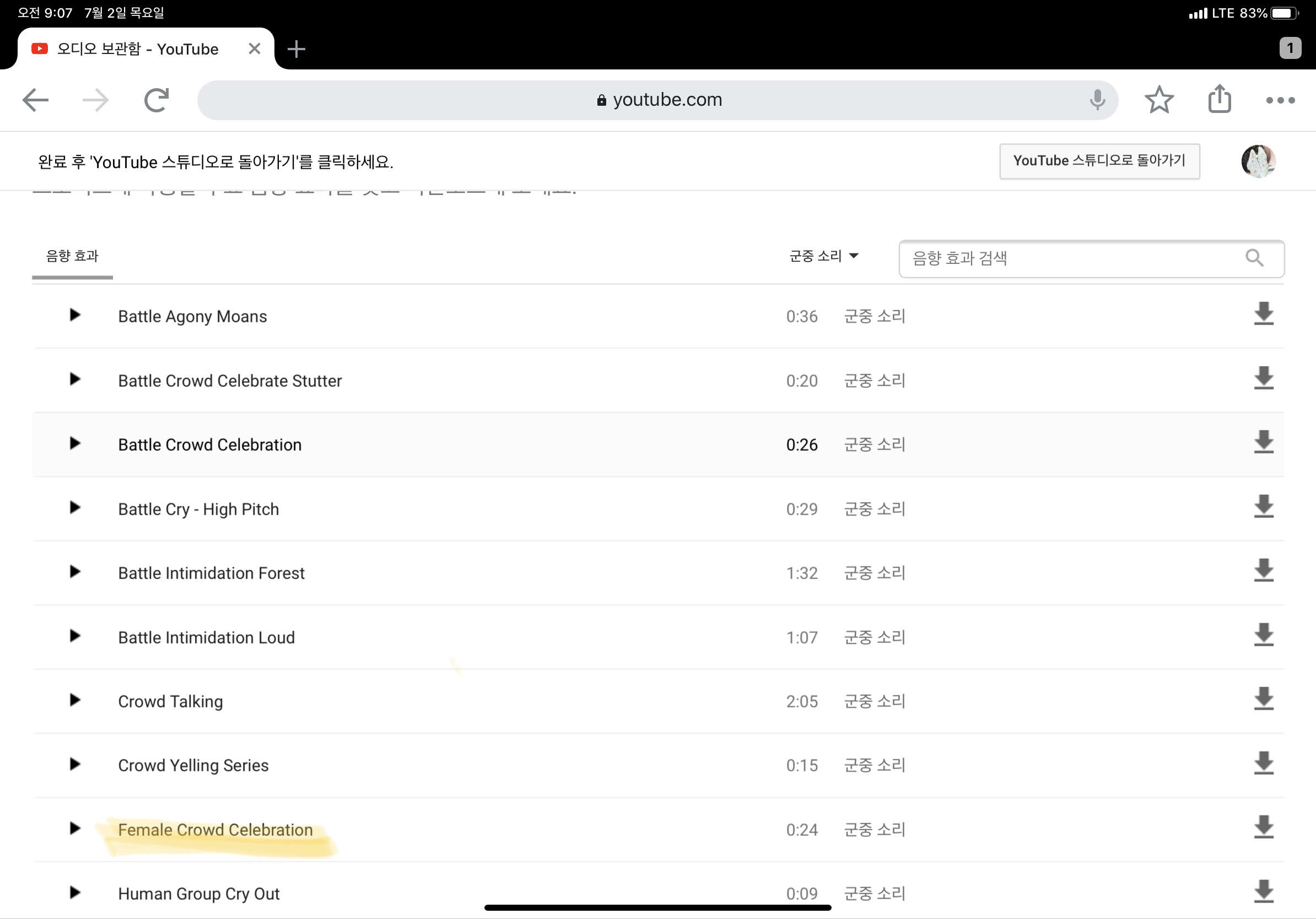1316x919 pixels.
Task: Download the Battle Intimidation Forest sound
Action: 1263,571
